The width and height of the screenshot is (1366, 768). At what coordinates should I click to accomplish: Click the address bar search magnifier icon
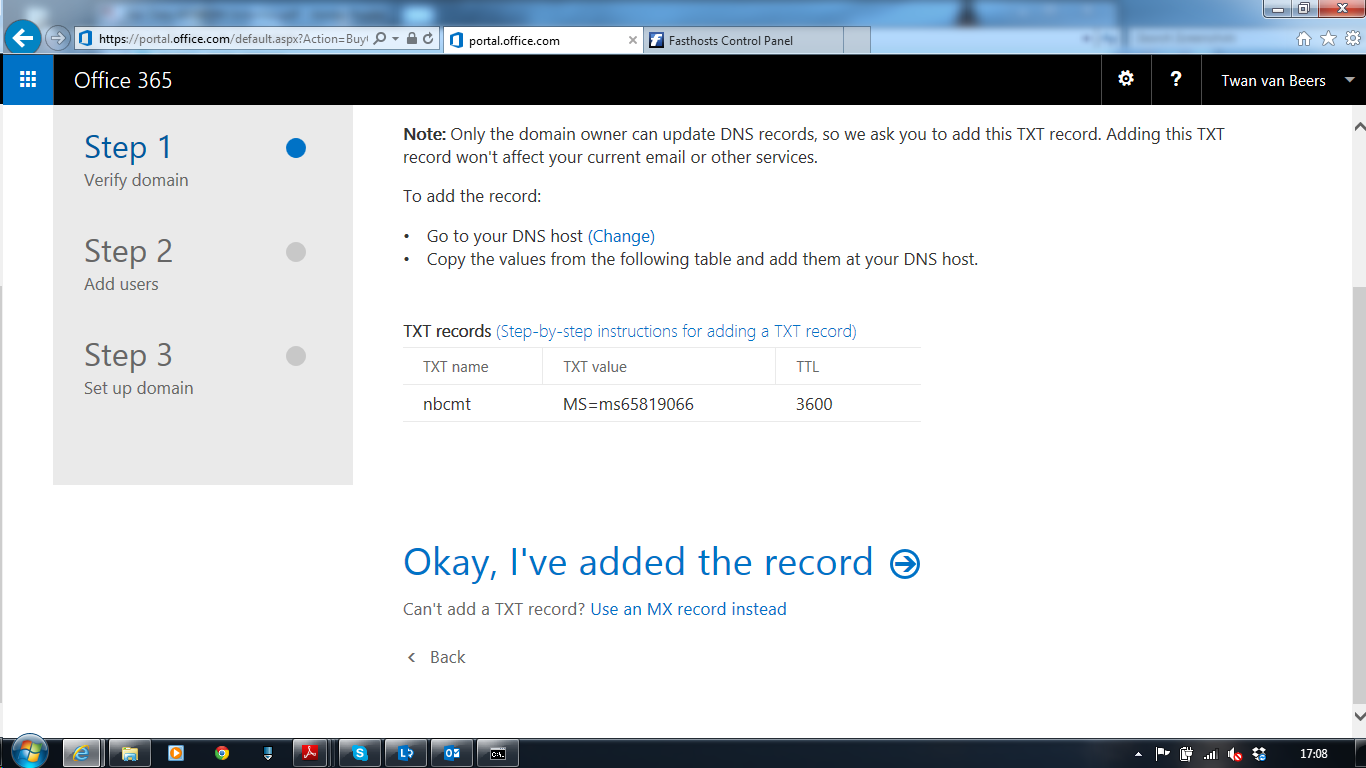click(380, 38)
